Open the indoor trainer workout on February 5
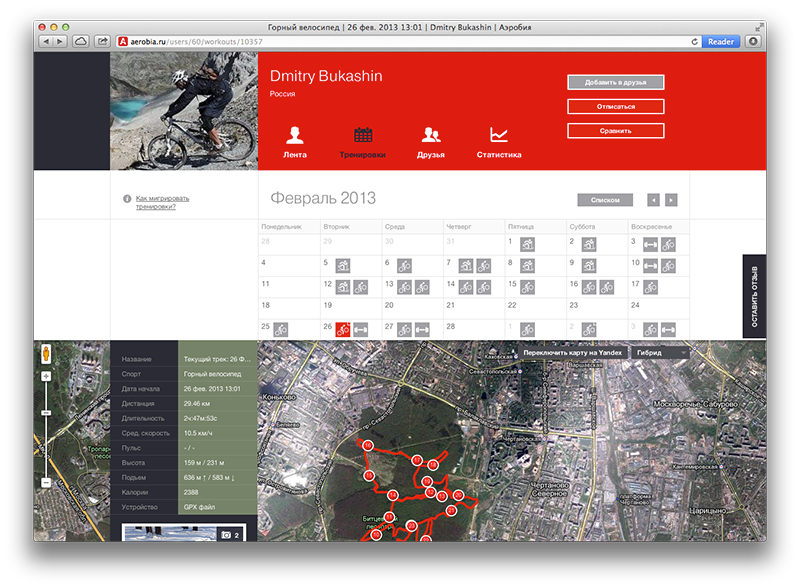The height and width of the screenshot is (588, 800). click(343, 266)
